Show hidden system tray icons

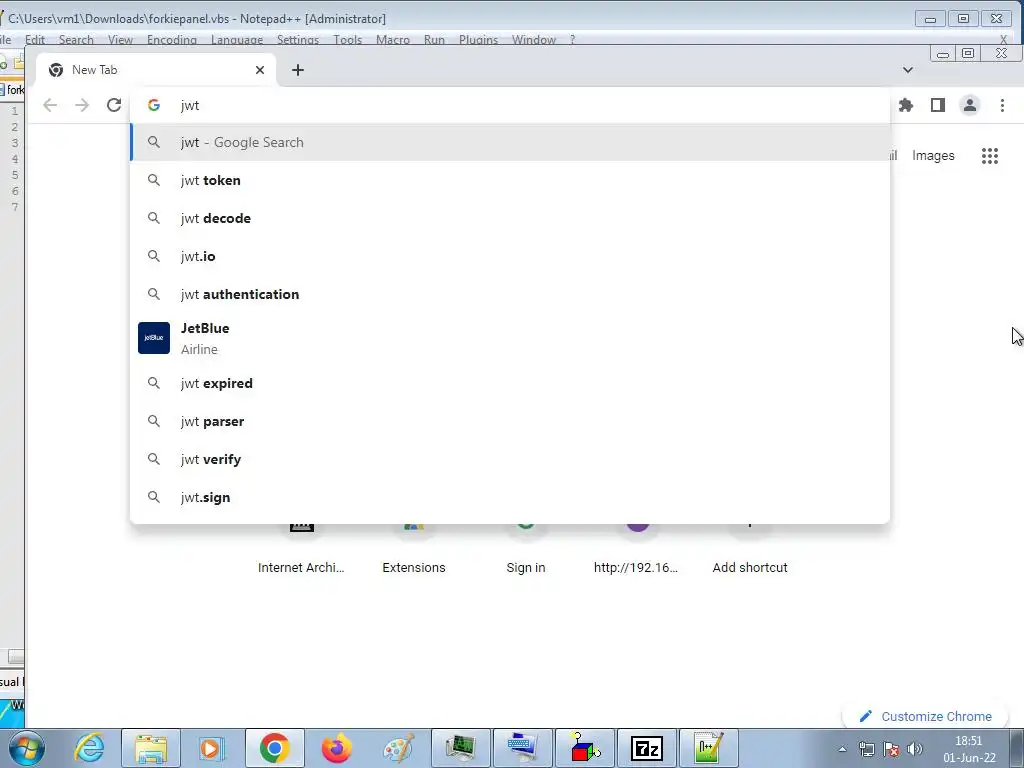(842, 749)
